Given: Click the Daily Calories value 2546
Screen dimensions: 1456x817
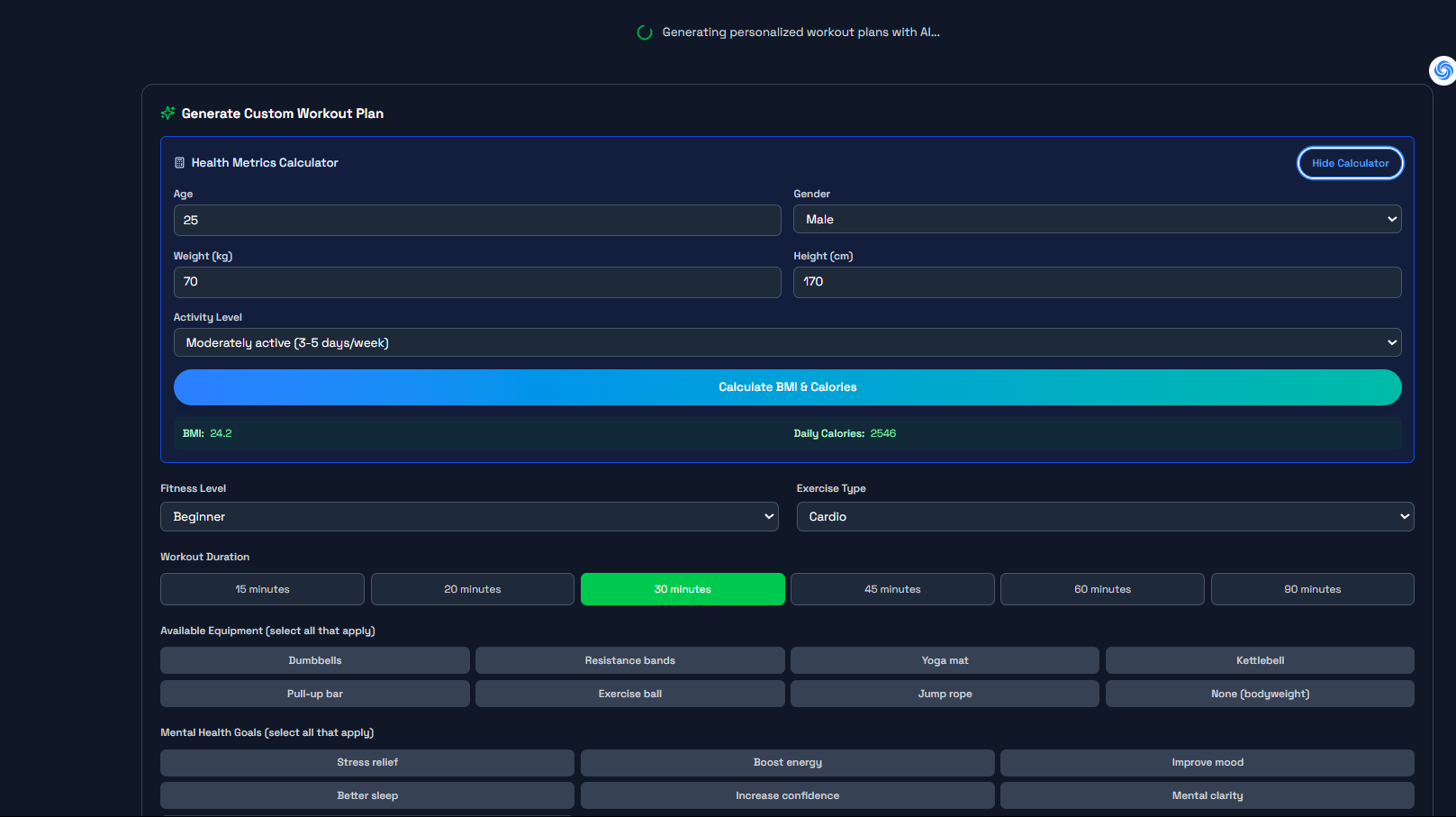Looking at the screenshot, I should [883, 433].
